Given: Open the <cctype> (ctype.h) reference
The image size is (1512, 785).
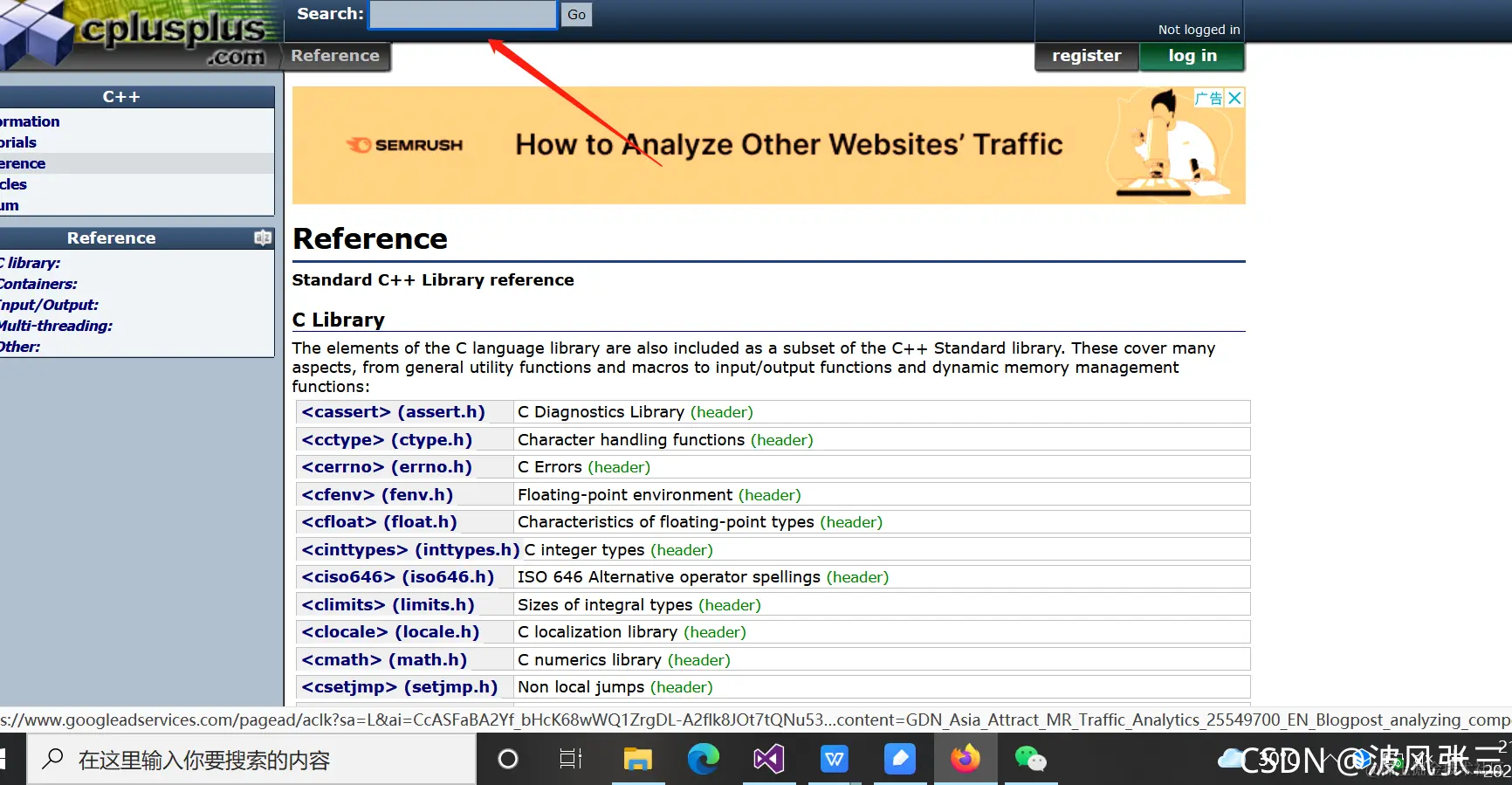Looking at the screenshot, I should (x=387, y=440).
